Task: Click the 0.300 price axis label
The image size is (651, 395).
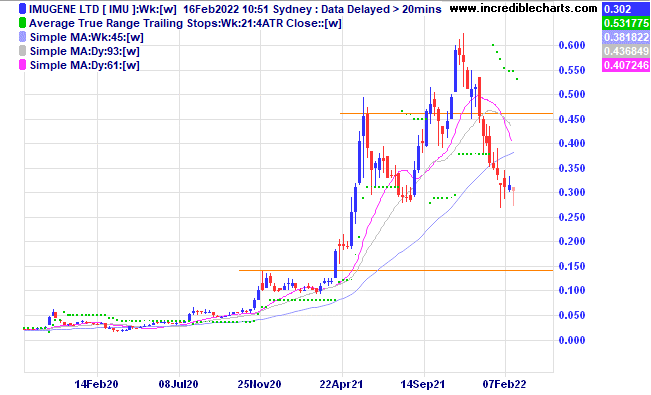Action: [x=572, y=192]
